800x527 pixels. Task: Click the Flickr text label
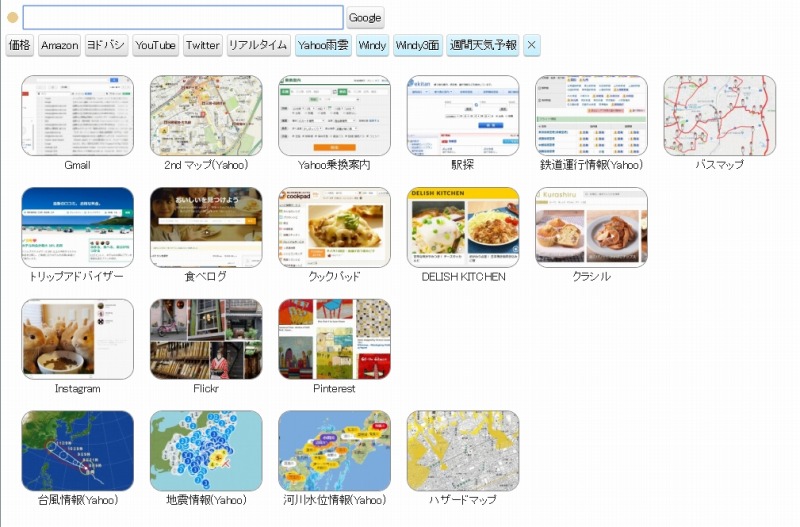[x=206, y=389]
